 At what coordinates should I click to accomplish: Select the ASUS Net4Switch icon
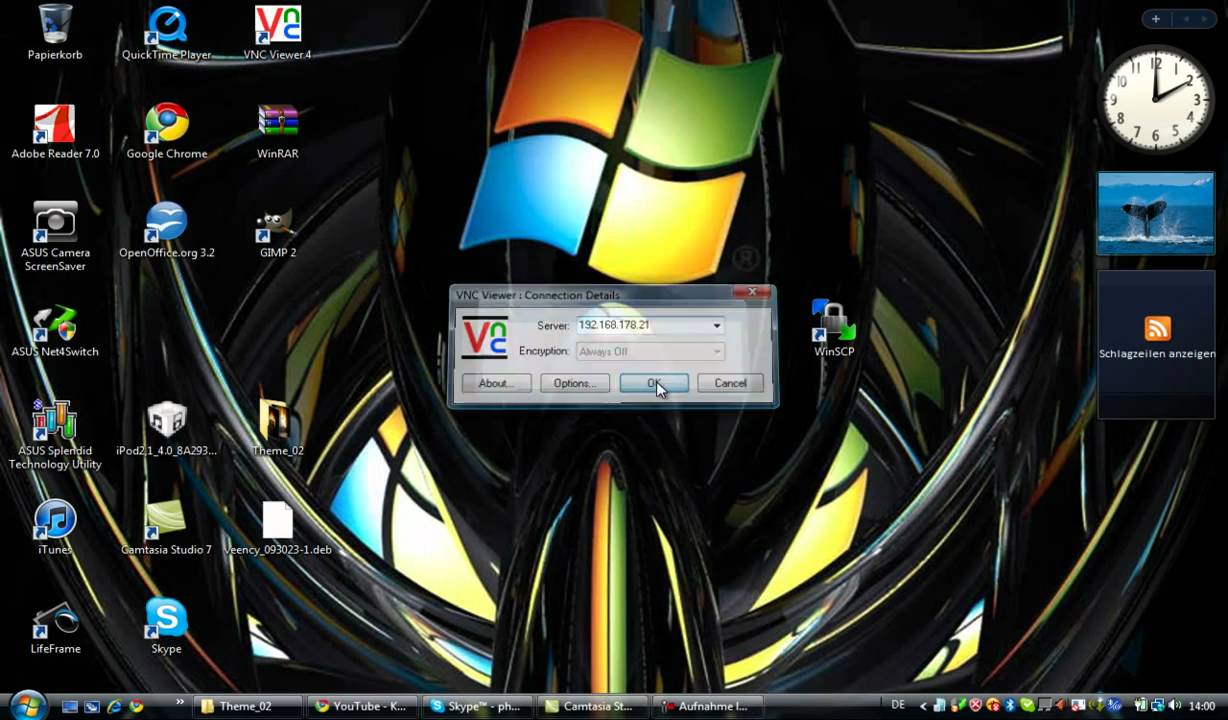pyautogui.click(x=55, y=329)
